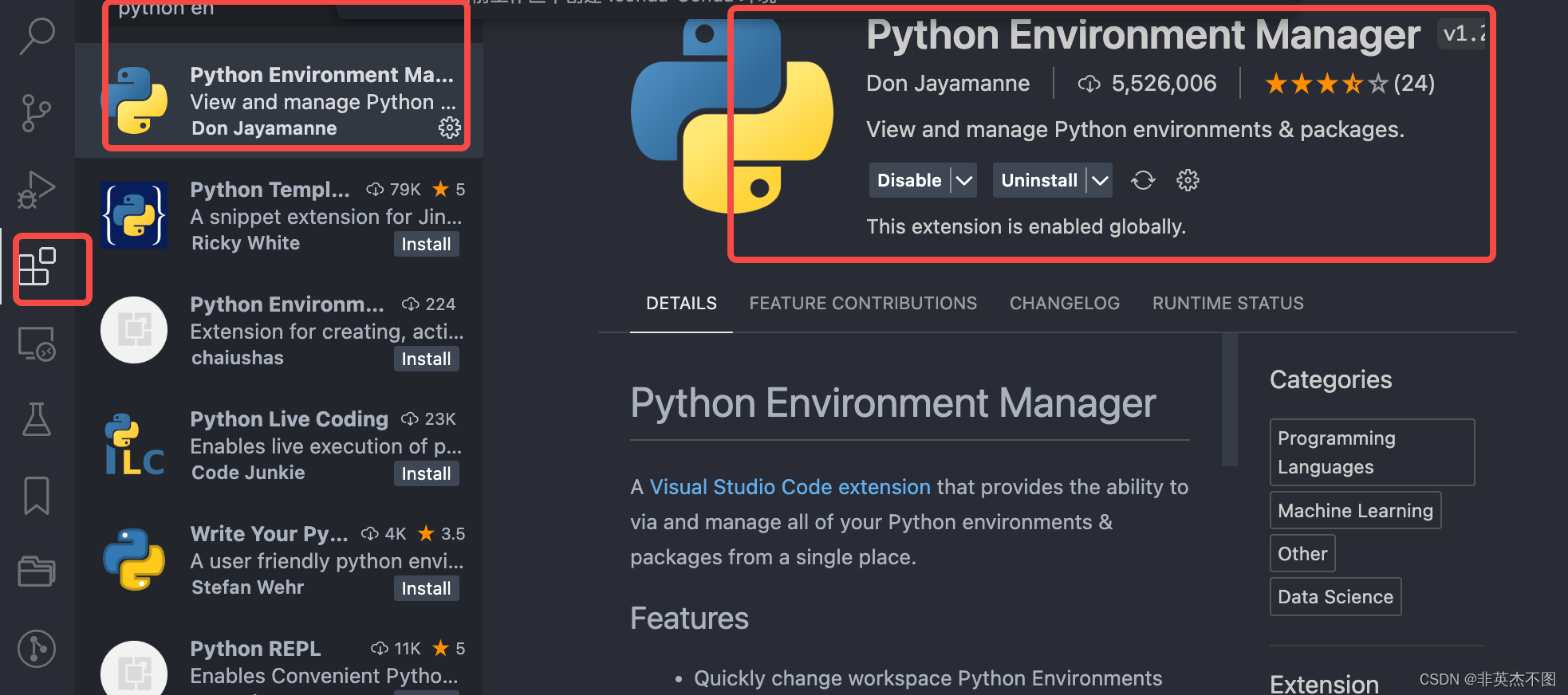This screenshot has width=1568, height=695.
Task: Open the Bookmarks icon in activity bar
Action: coord(37,496)
